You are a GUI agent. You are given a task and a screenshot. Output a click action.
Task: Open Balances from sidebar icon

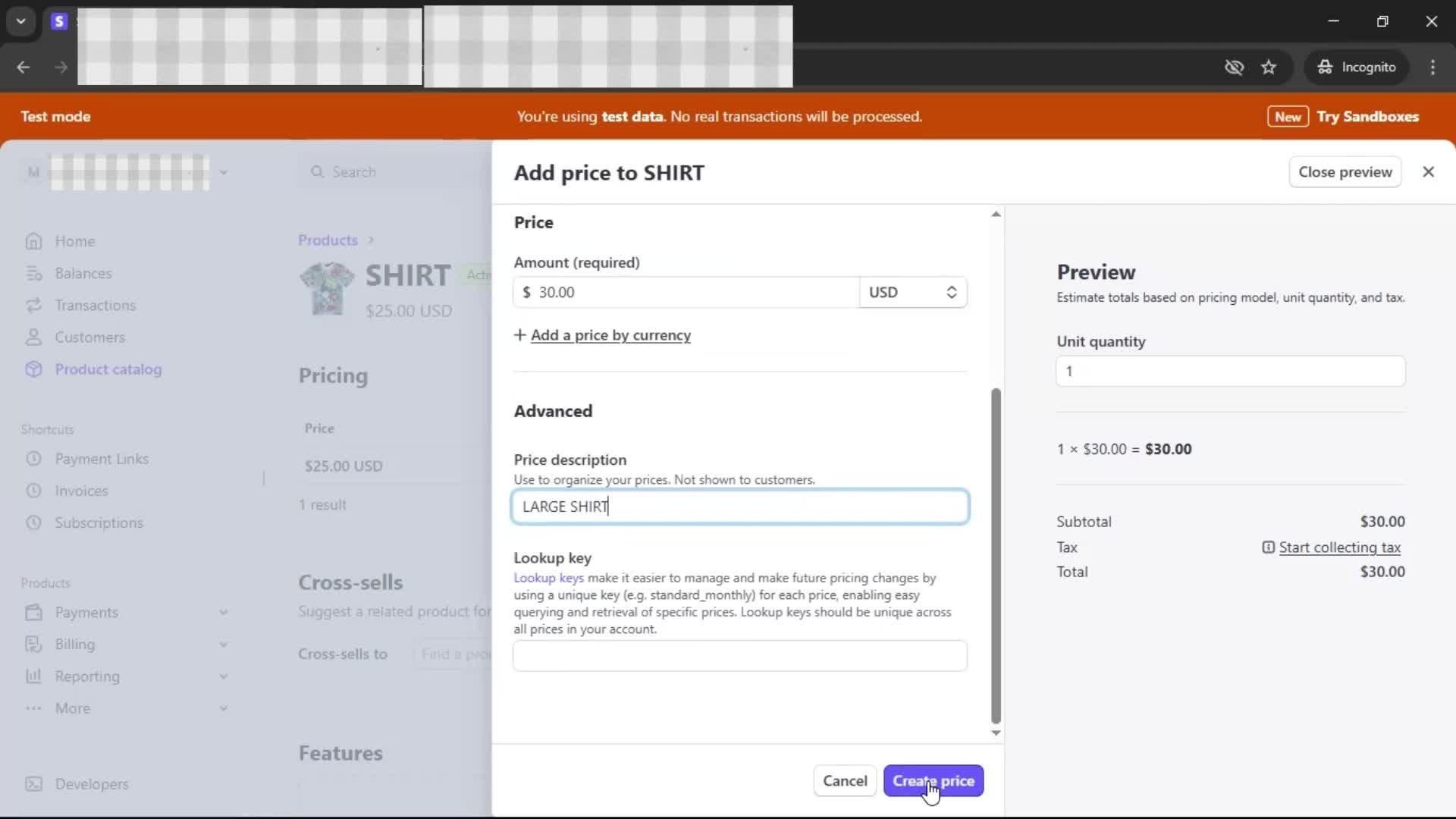pyautogui.click(x=33, y=273)
